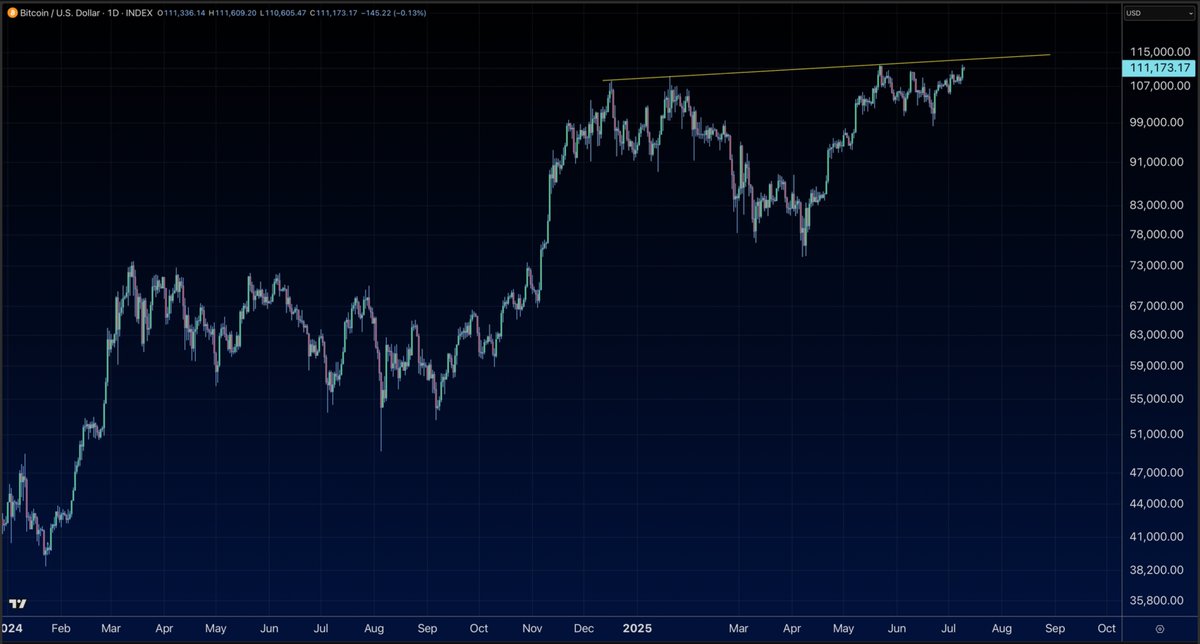Click the high value H111,609.20
The width and height of the screenshot is (1200, 644).
click(231, 12)
